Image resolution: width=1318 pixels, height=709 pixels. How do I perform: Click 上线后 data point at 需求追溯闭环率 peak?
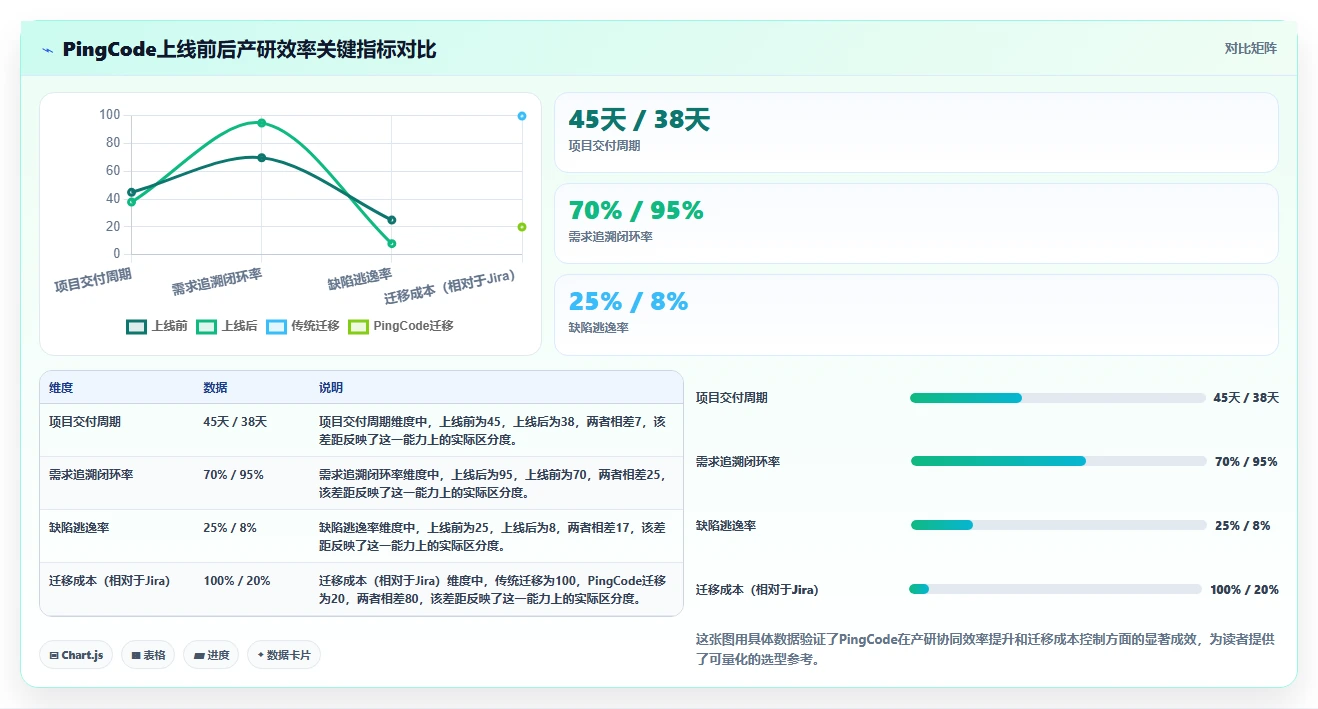pos(261,123)
